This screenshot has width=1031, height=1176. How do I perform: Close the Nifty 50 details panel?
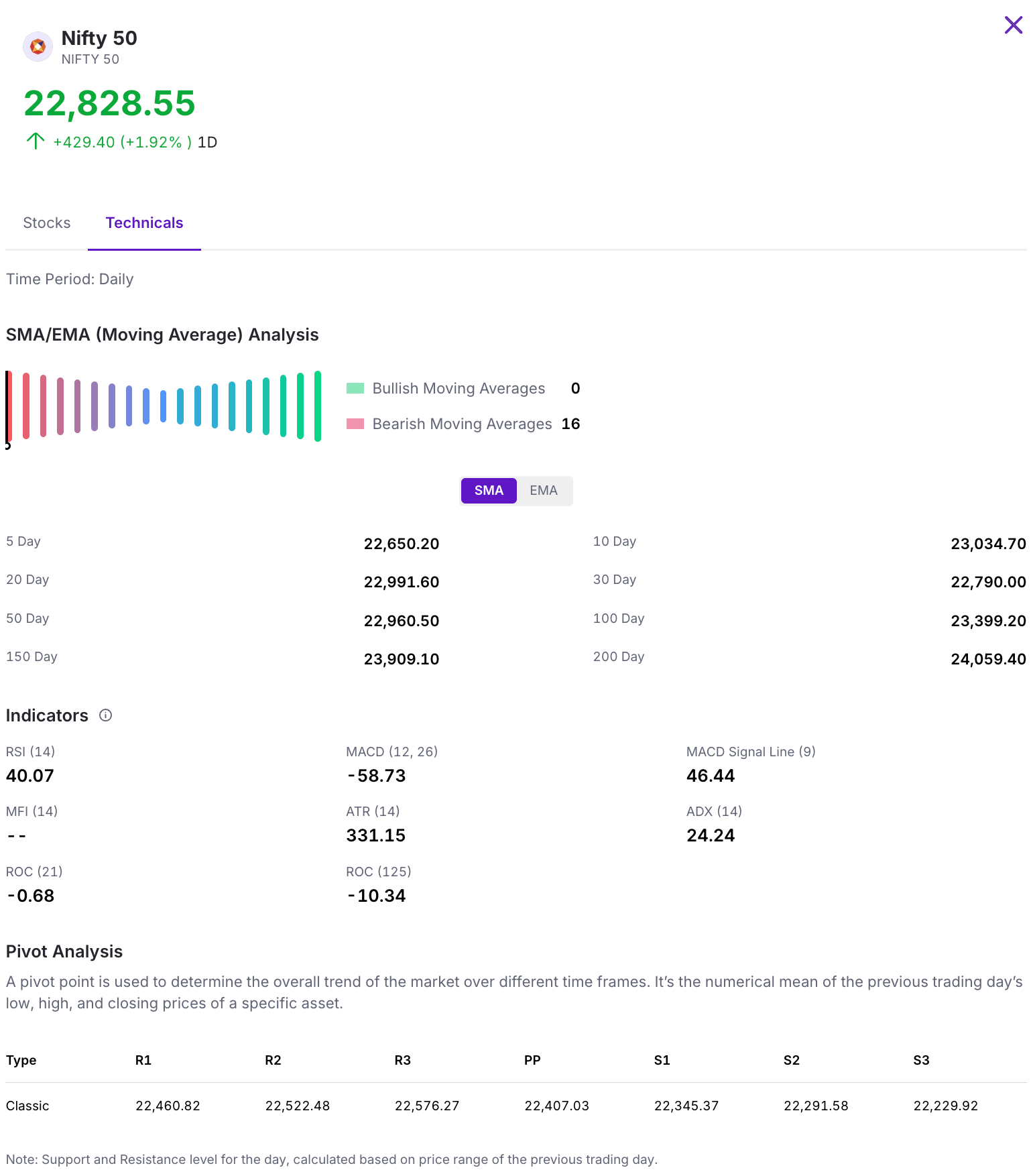click(x=1013, y=25)
